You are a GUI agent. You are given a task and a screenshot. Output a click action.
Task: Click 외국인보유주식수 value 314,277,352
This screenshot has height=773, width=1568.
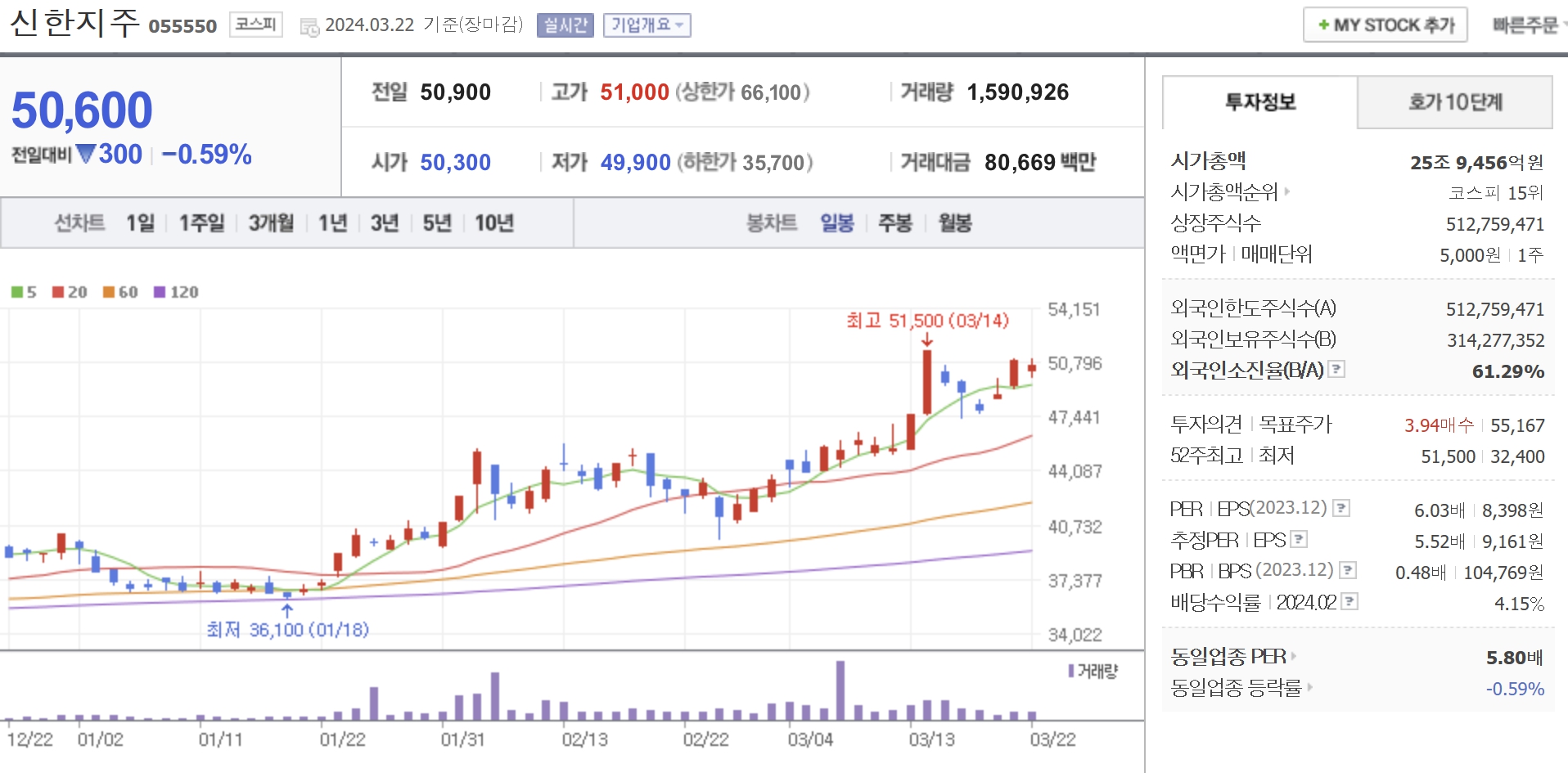pyautogui.click(x=1496, y=340)
